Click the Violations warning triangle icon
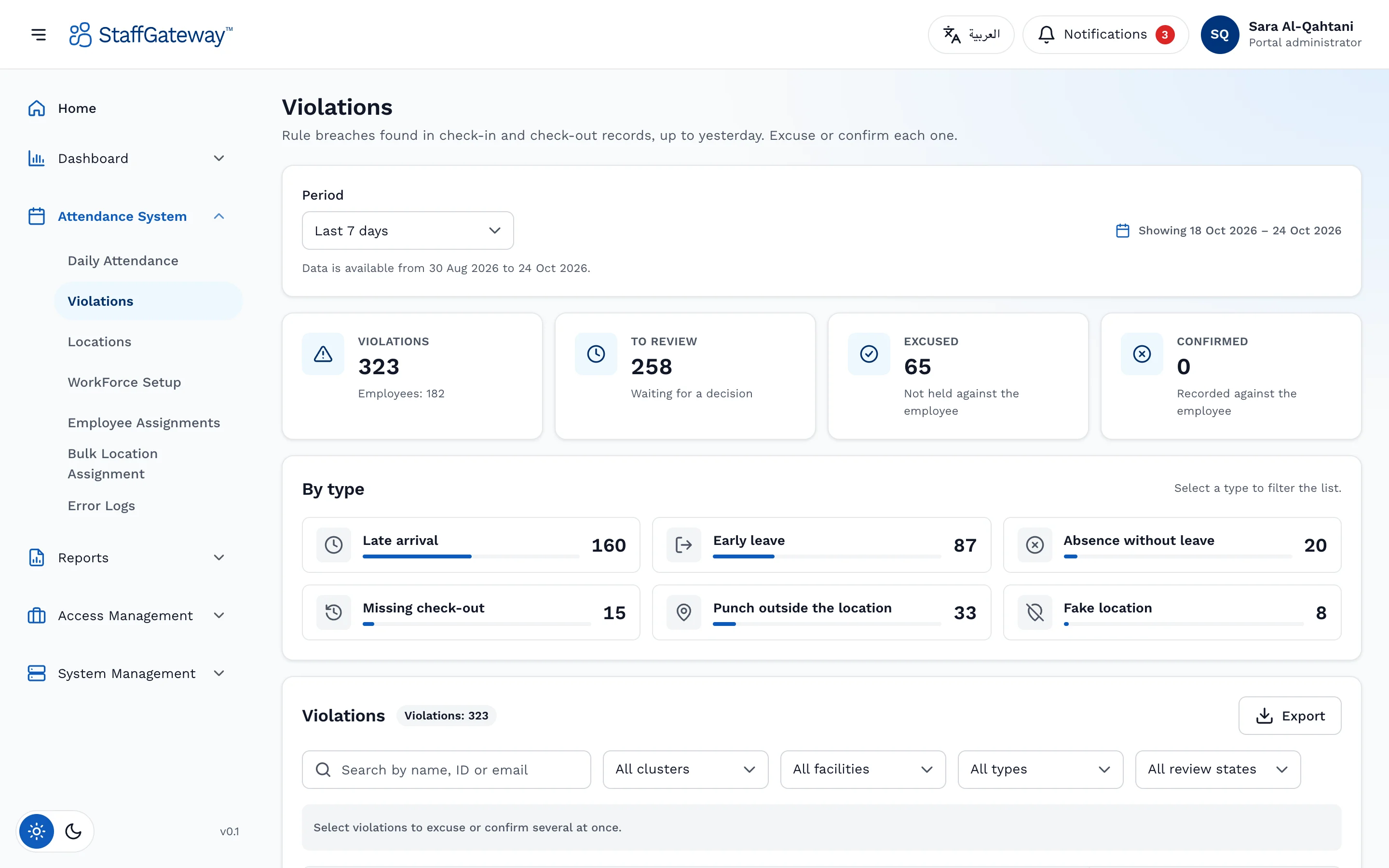 (x=323, y=354)
